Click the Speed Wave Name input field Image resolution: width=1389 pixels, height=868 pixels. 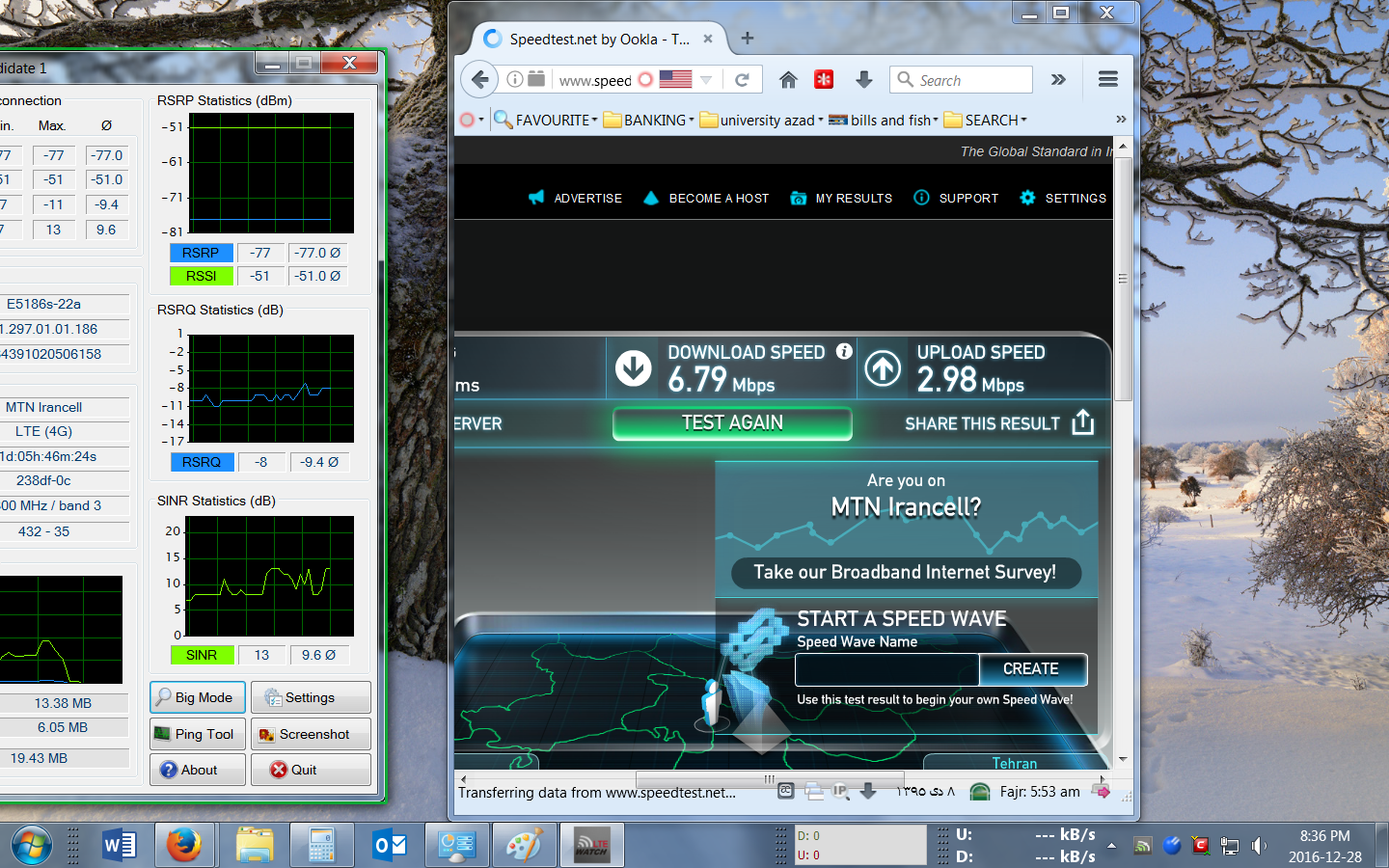click(886, 669)
